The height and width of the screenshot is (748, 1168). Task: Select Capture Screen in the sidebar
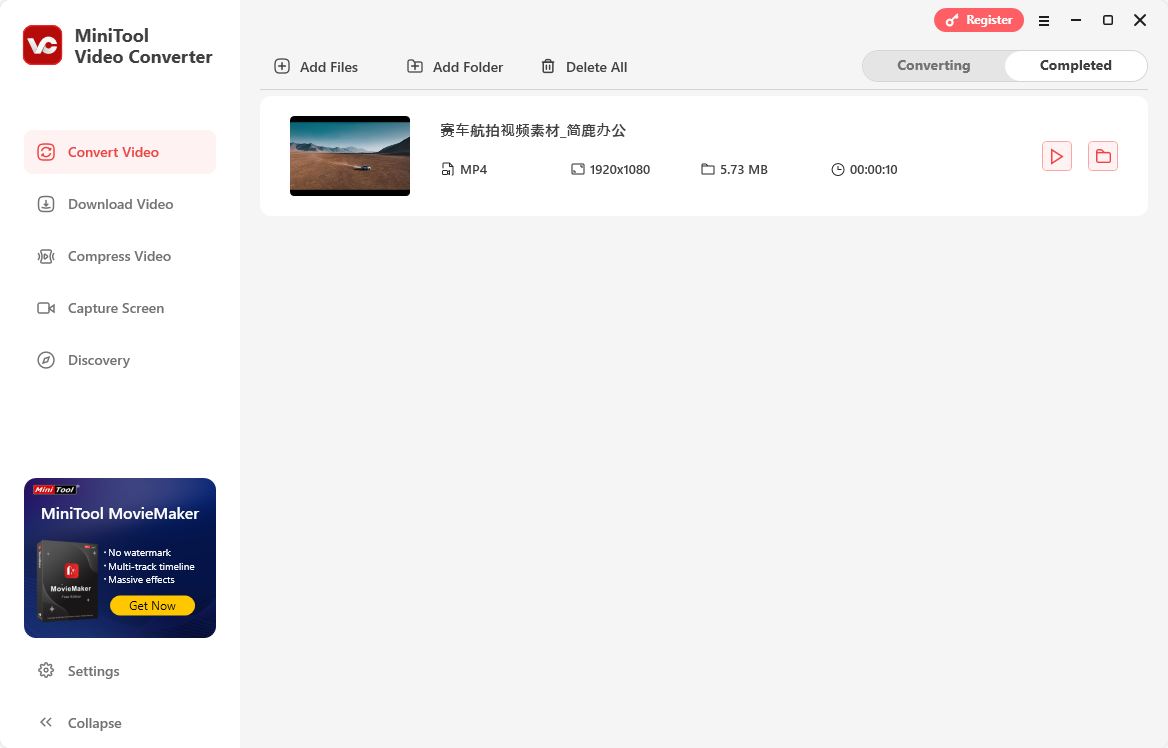tap(120, 308)
